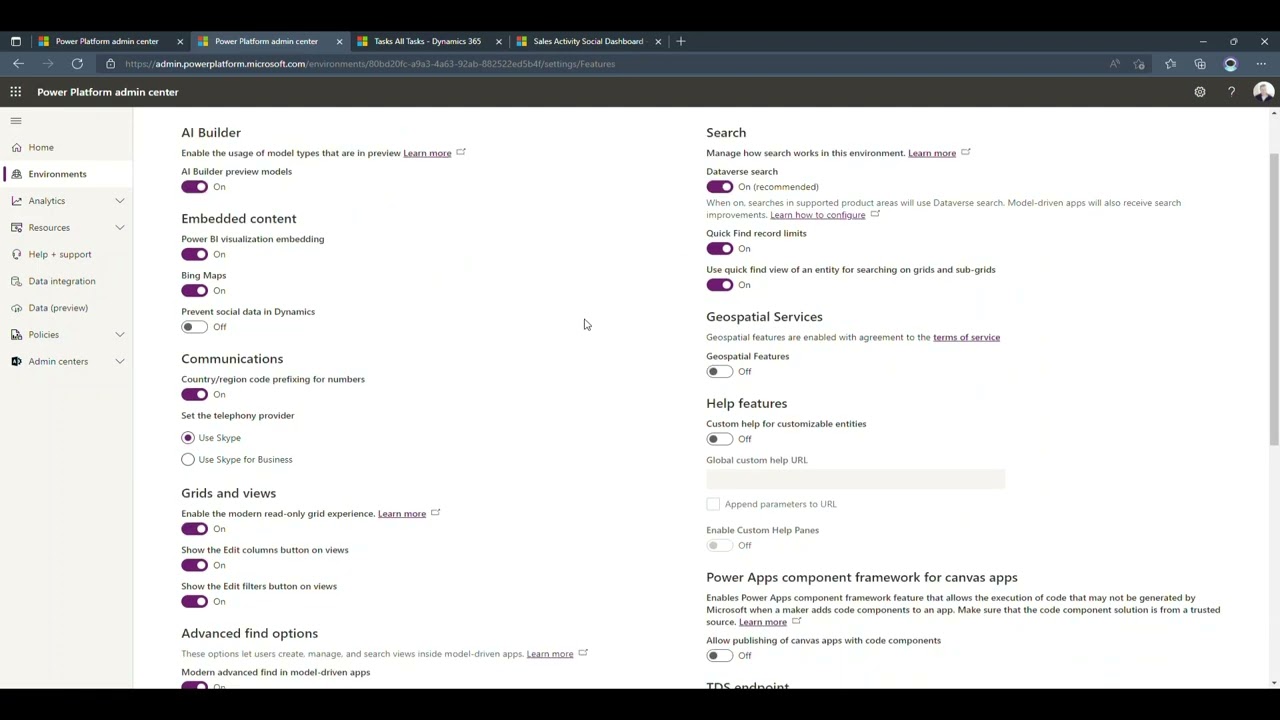Toggle Show the Edit columns button switch
Image resolution: width=1280 pixels, height=720 pixels.
coord(194,565)
